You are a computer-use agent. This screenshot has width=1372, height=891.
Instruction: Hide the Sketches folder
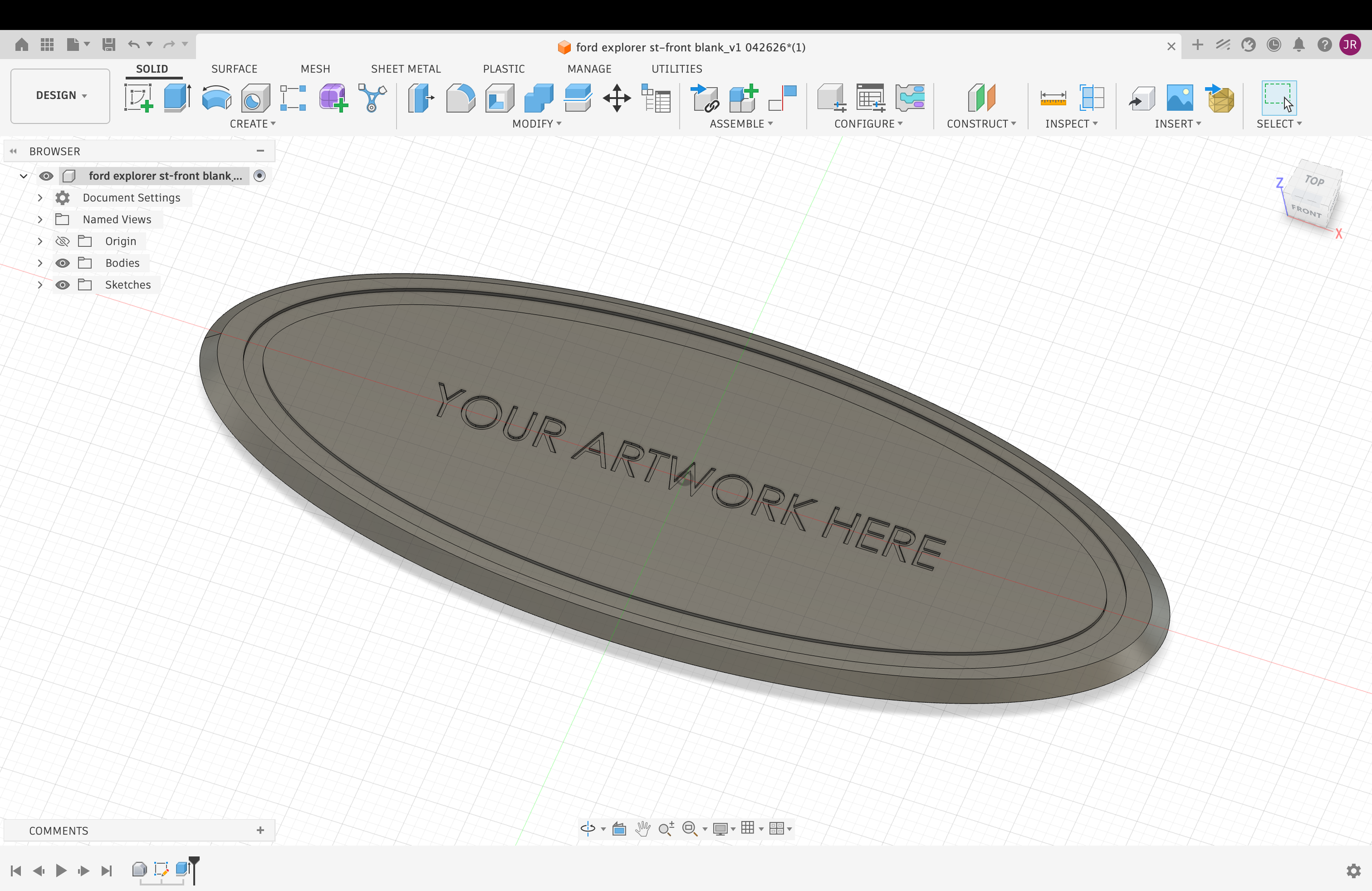pyautogui.click(x=62, y=285)
